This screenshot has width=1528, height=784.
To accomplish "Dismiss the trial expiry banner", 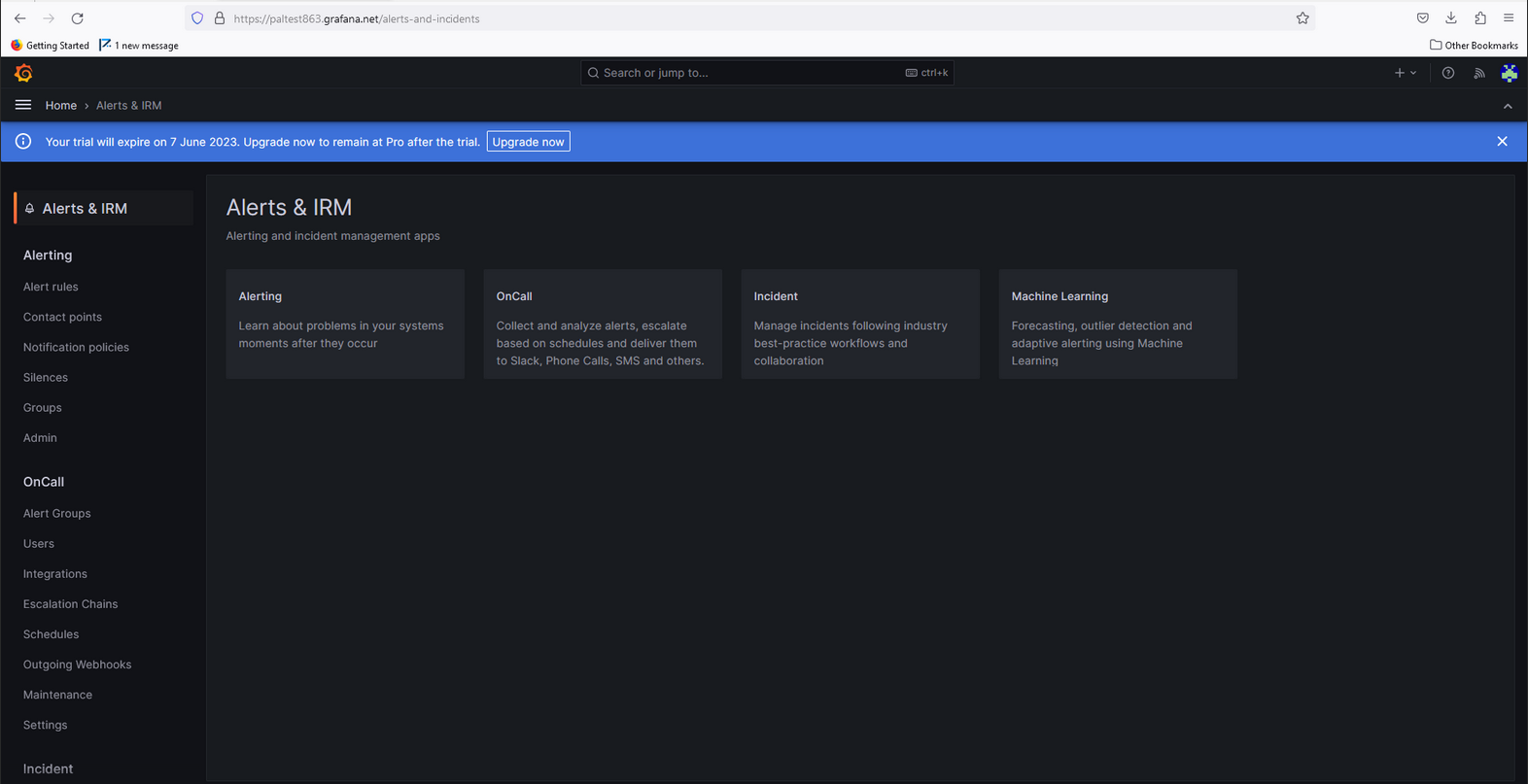I will [1503, 142].
